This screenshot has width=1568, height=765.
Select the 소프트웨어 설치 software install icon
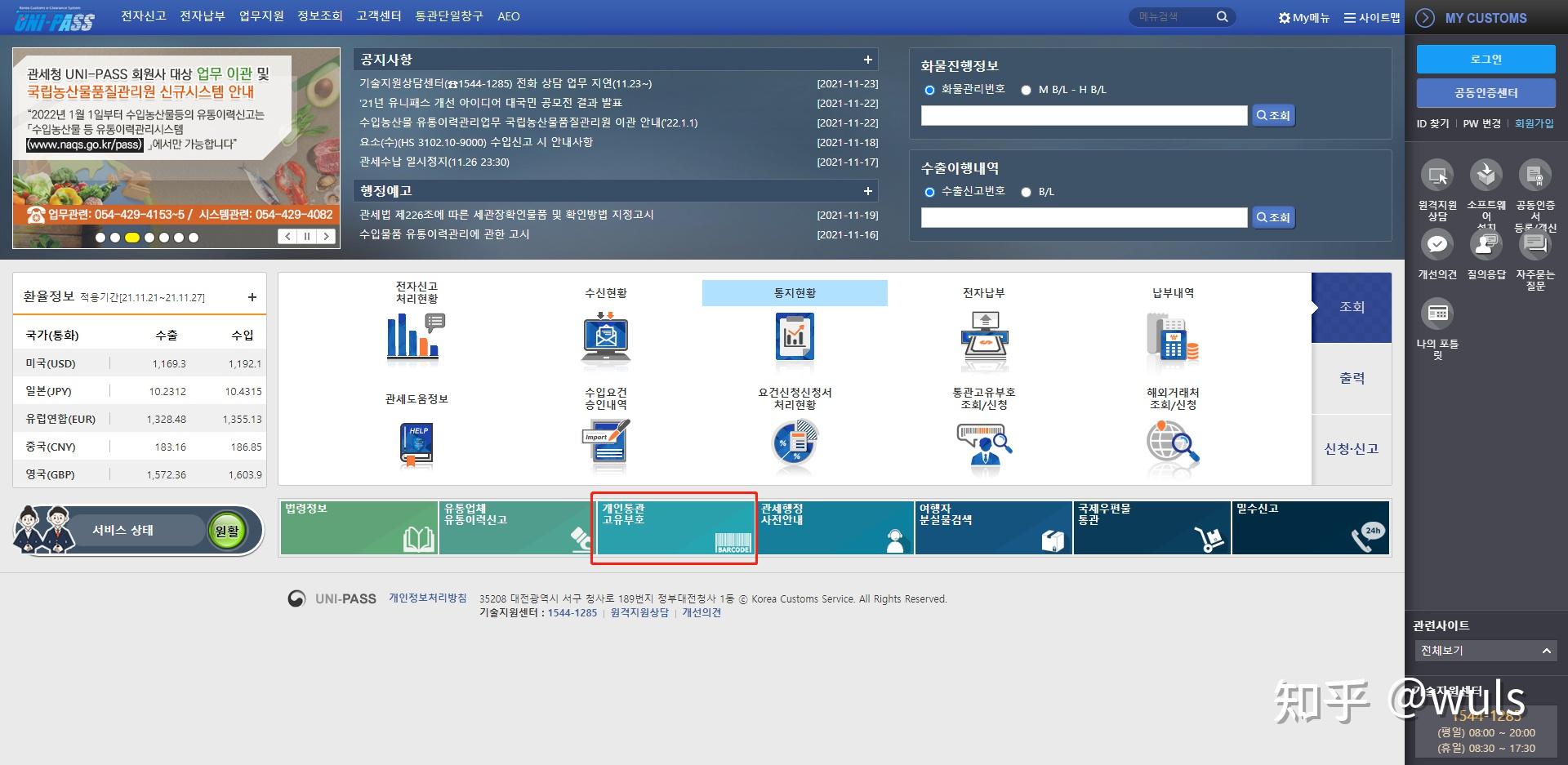tap(1486, 176)
